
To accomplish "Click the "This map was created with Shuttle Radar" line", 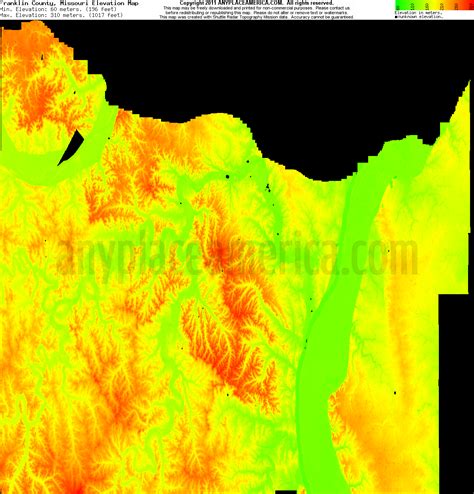I will click(x=256, y=17).
